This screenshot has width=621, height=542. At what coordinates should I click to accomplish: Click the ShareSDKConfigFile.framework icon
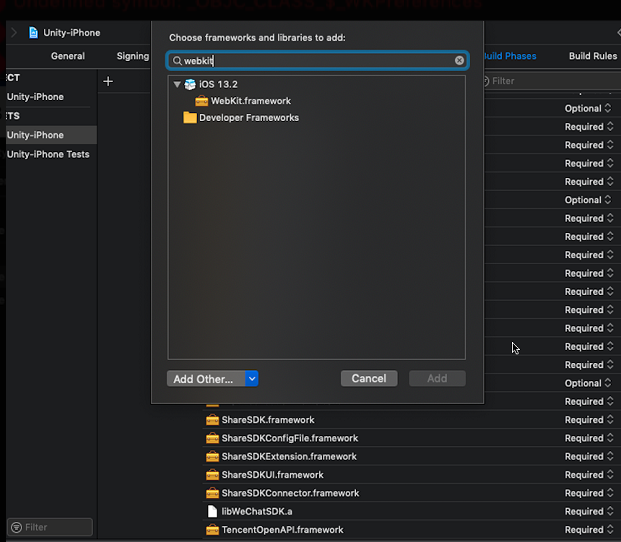coord(212,438)
